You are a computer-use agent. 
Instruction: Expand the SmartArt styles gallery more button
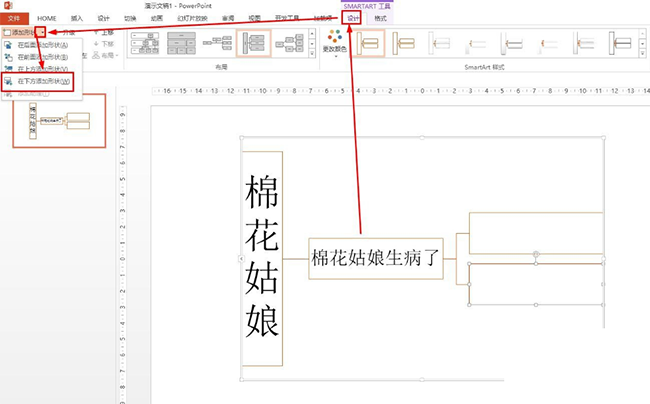(x=643, y=53)
